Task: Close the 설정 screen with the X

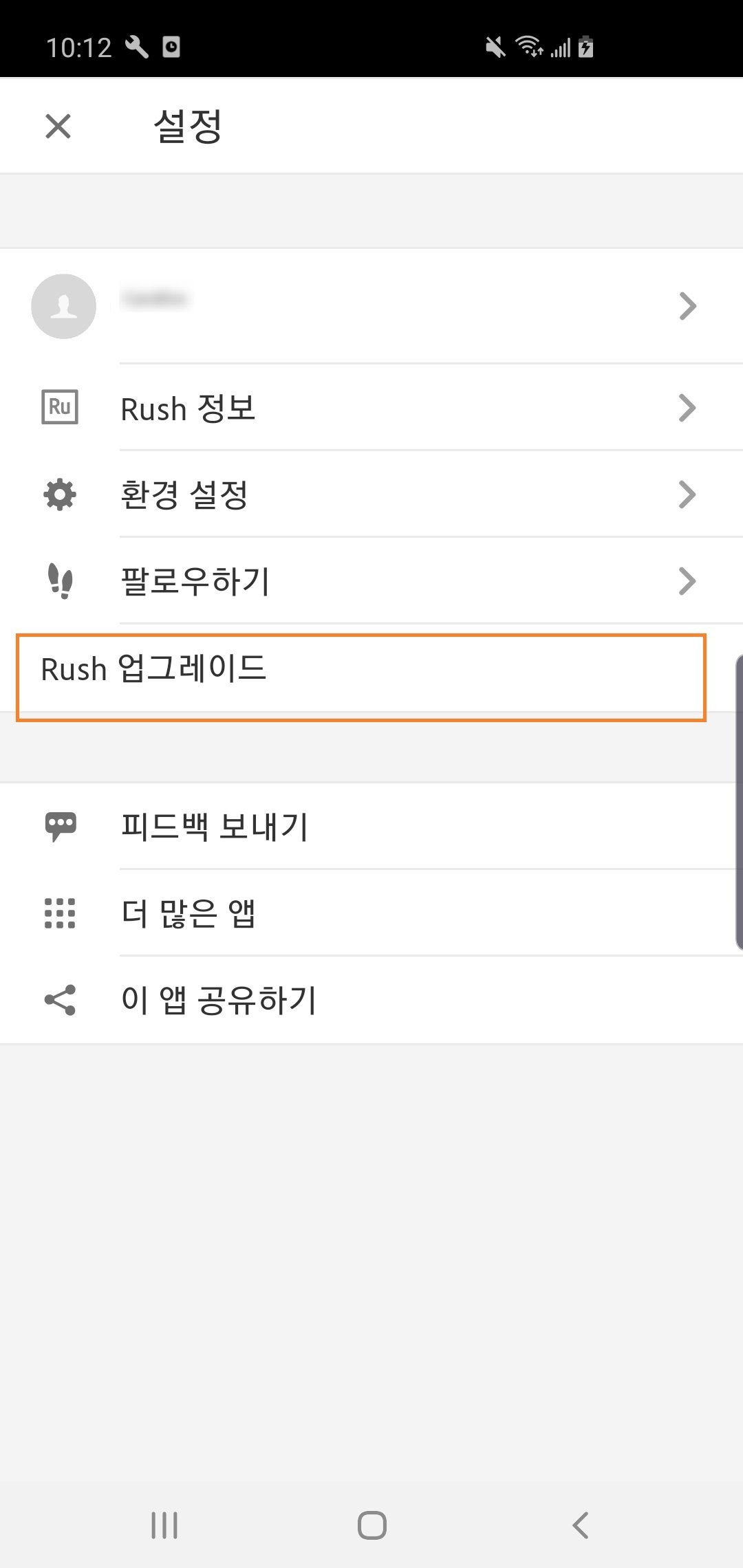Action: [58, 125]
